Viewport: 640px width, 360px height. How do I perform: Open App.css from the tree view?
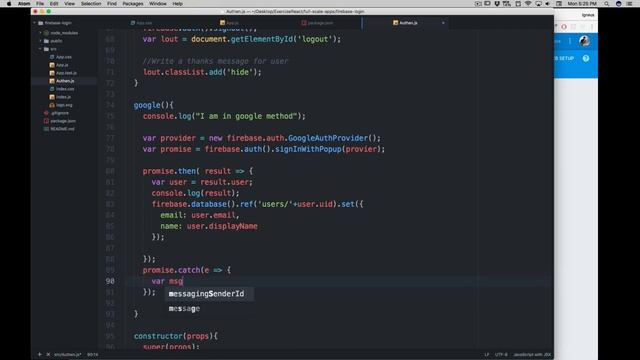click(x=64, y=57)
